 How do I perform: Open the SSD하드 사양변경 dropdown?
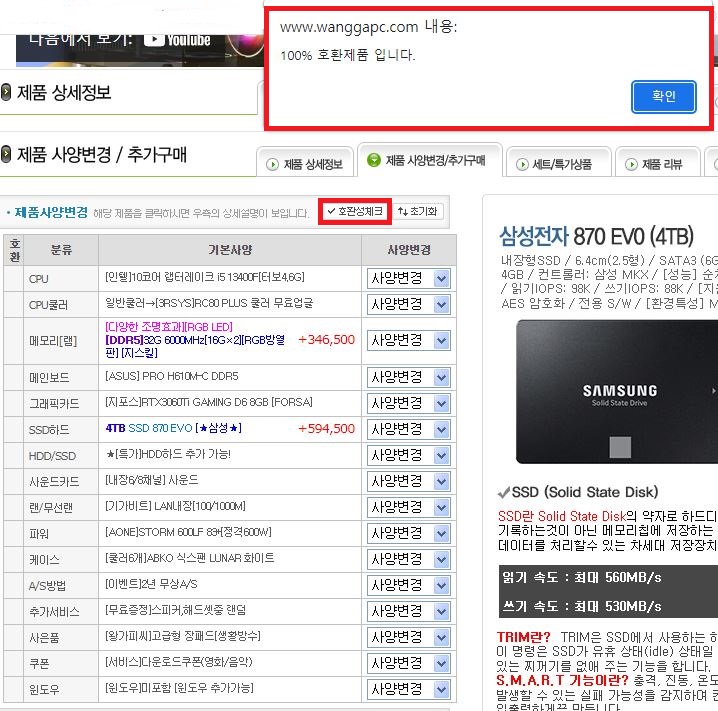coord(408,429)
